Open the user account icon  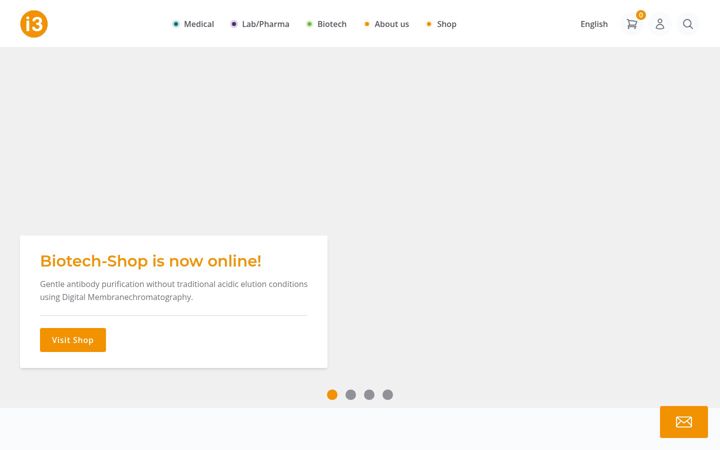(x=660, y=24)
